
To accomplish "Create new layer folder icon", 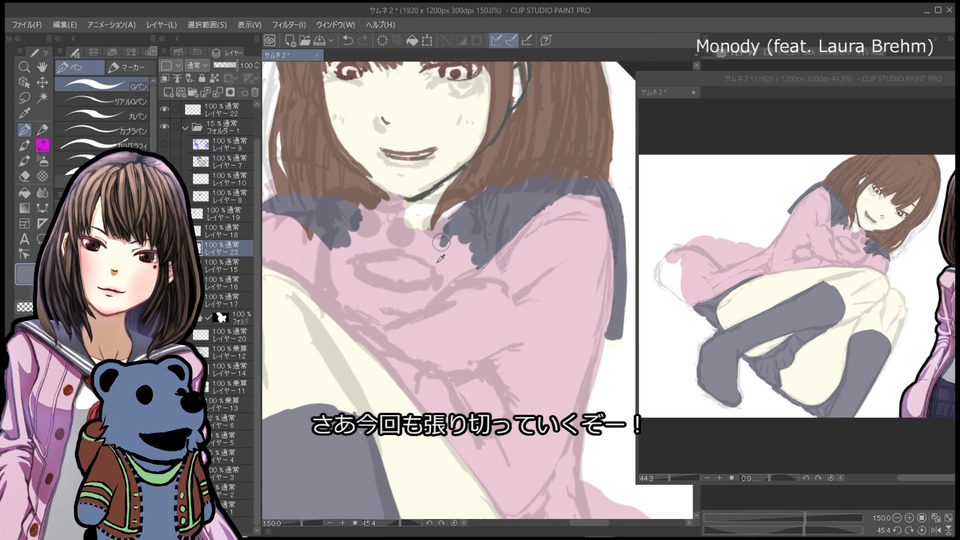I will pos(193,92).
